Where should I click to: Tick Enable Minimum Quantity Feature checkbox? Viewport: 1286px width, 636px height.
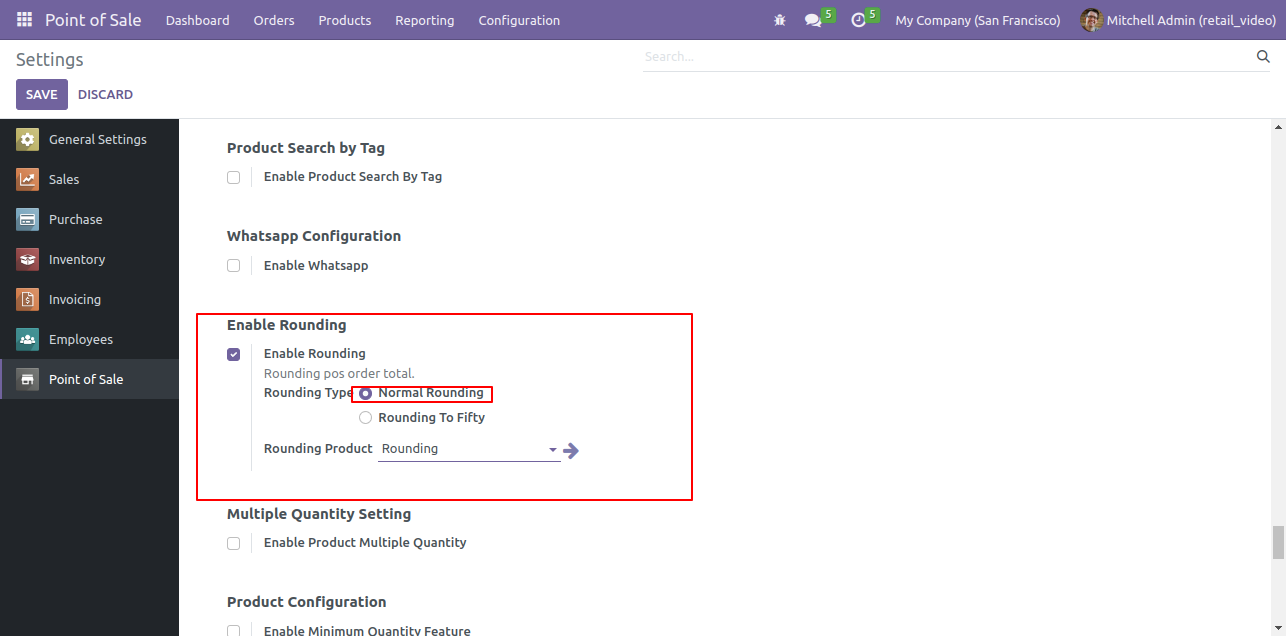(x=233, y=631)
